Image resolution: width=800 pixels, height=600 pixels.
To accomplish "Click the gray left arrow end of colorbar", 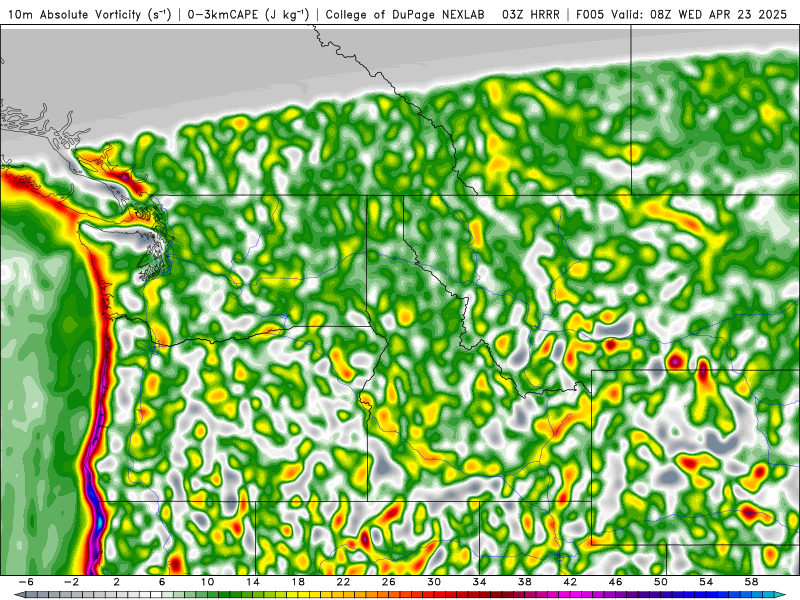I will point(19,595).
